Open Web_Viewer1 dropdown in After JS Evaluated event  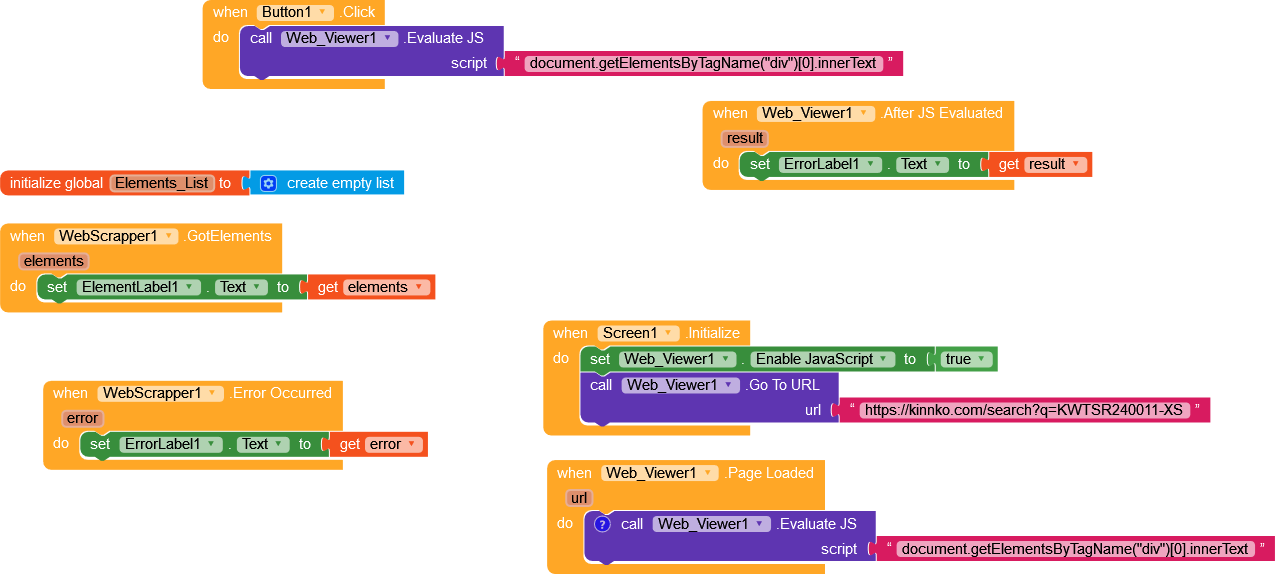(x=817, y=113)
